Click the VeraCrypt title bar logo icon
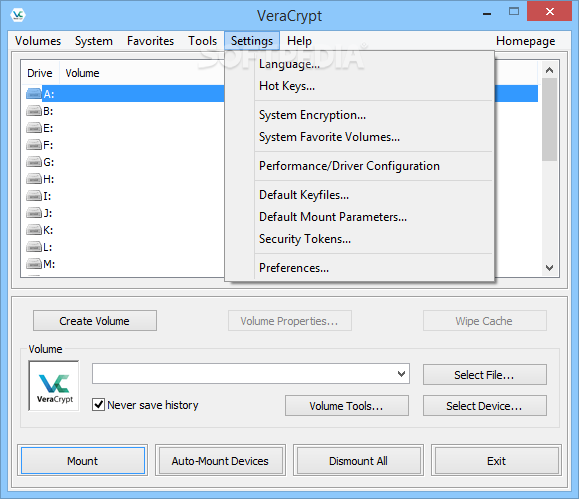The height and width of the screenshot is (499, 579). (18, 15)
